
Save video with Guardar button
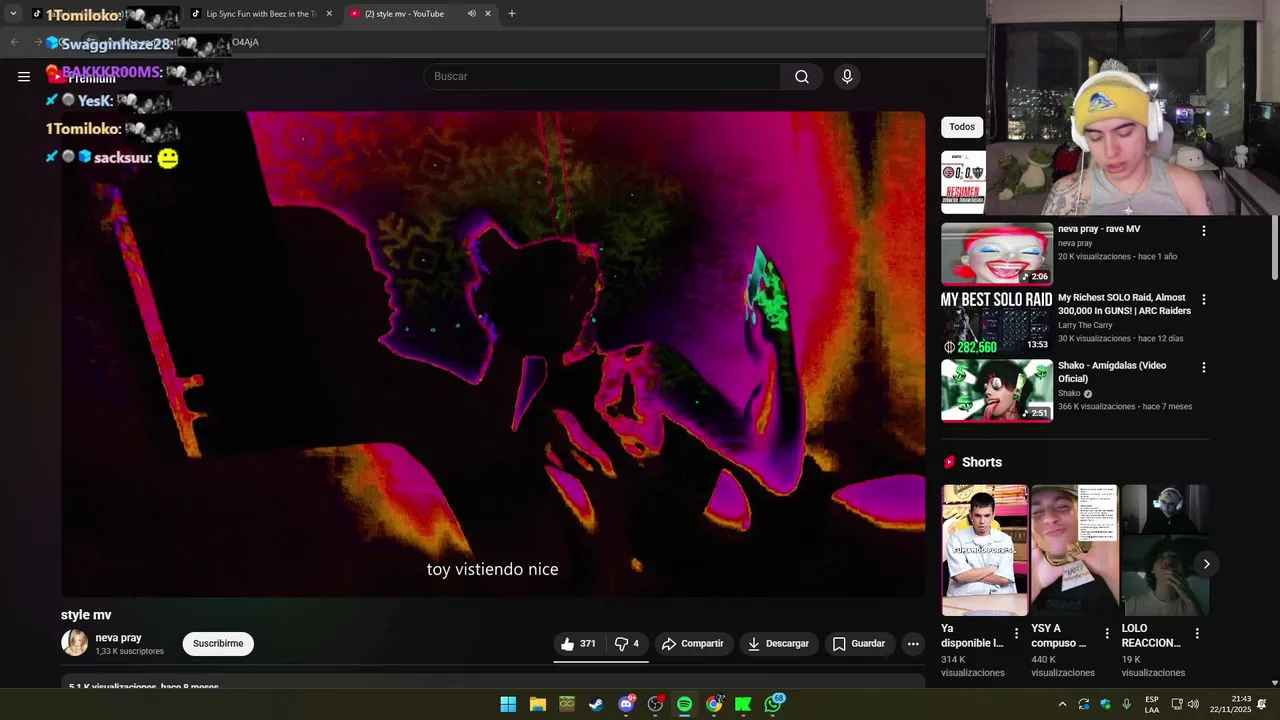click(859, 644)
